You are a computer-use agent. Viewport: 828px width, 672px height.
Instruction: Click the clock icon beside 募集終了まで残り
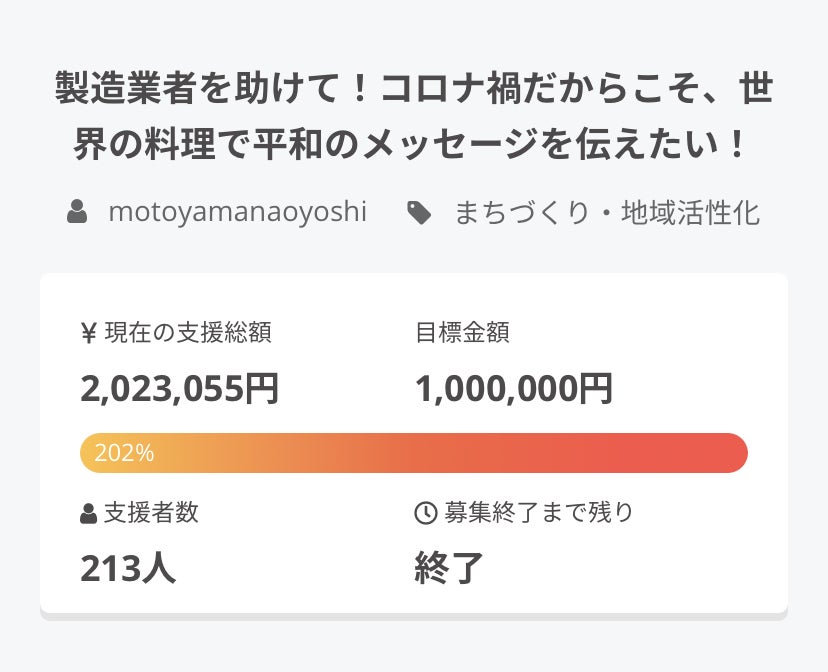pyautogui.click(x=425, y=514)
